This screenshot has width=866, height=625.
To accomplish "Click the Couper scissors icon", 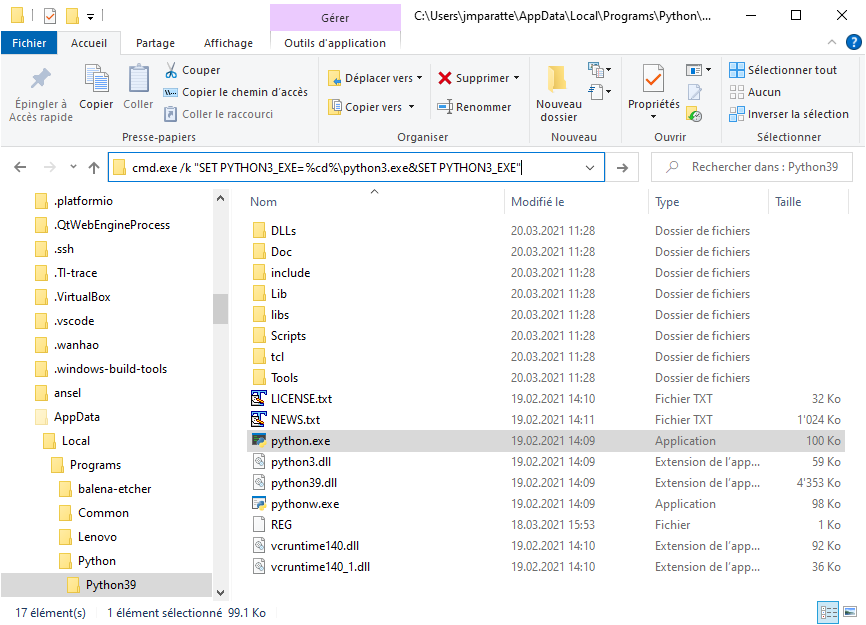I will click(x=171, y=70).
